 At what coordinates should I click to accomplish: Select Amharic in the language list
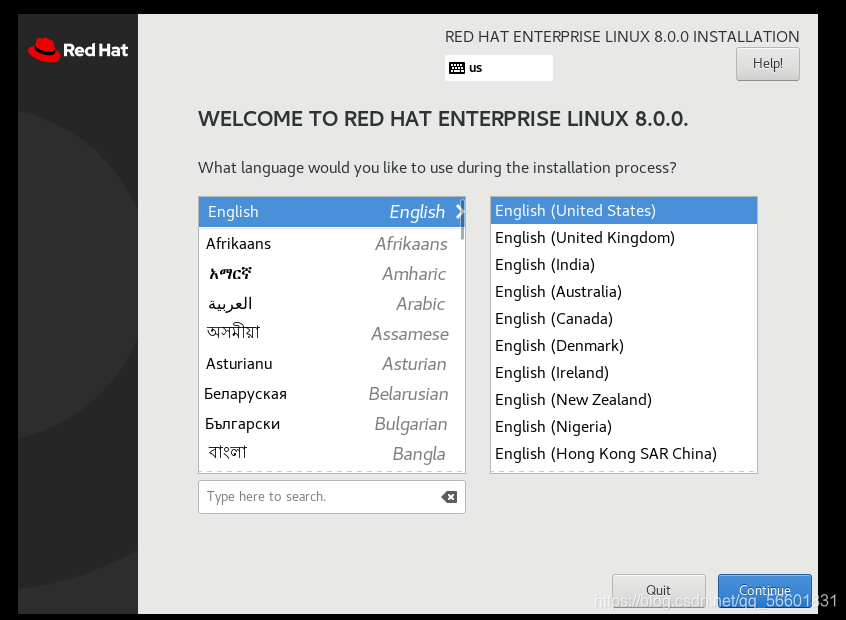pyautogui.click(x=330, y=274)
